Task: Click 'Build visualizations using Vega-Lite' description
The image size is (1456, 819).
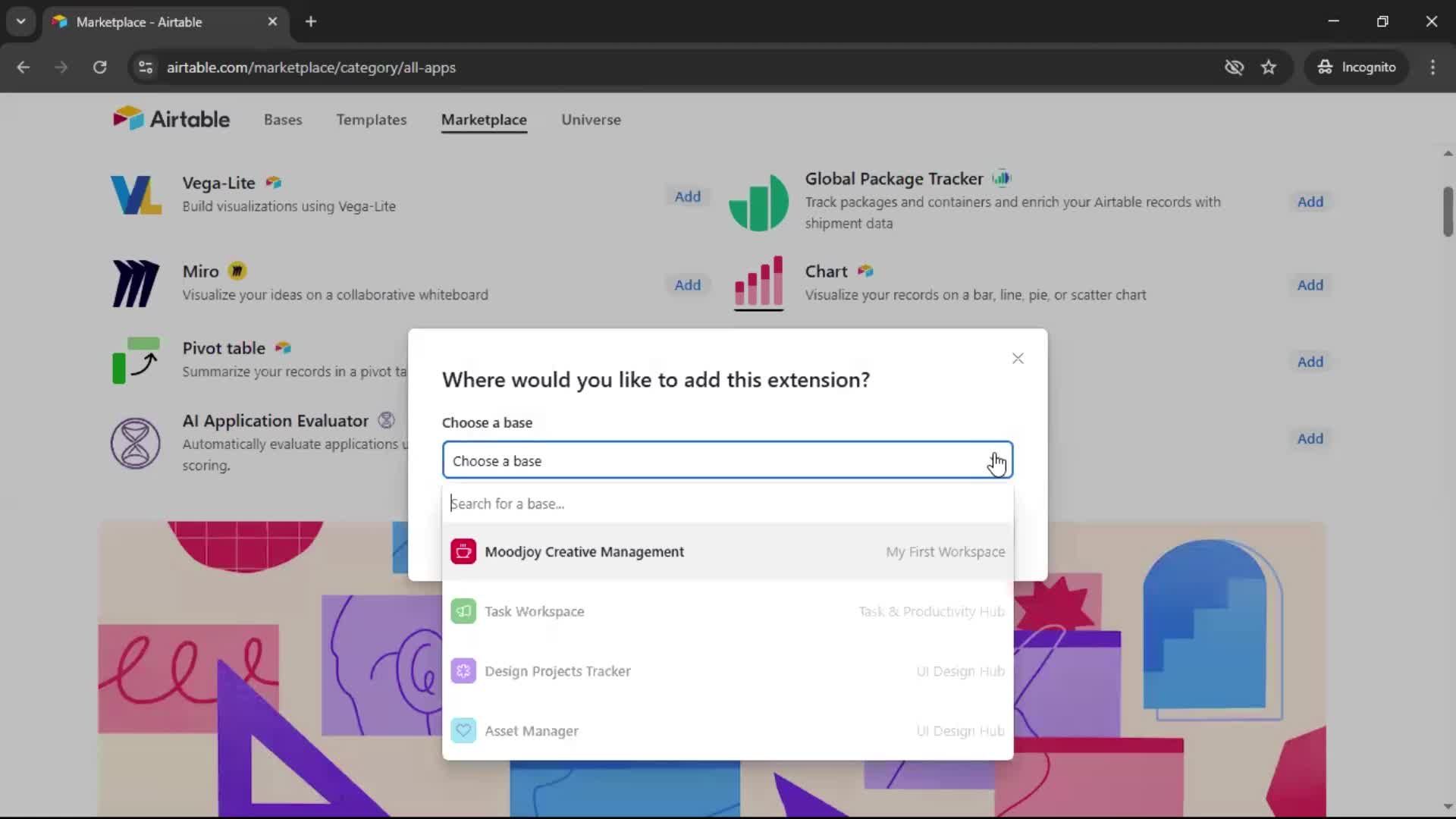Action: [289, 206]
